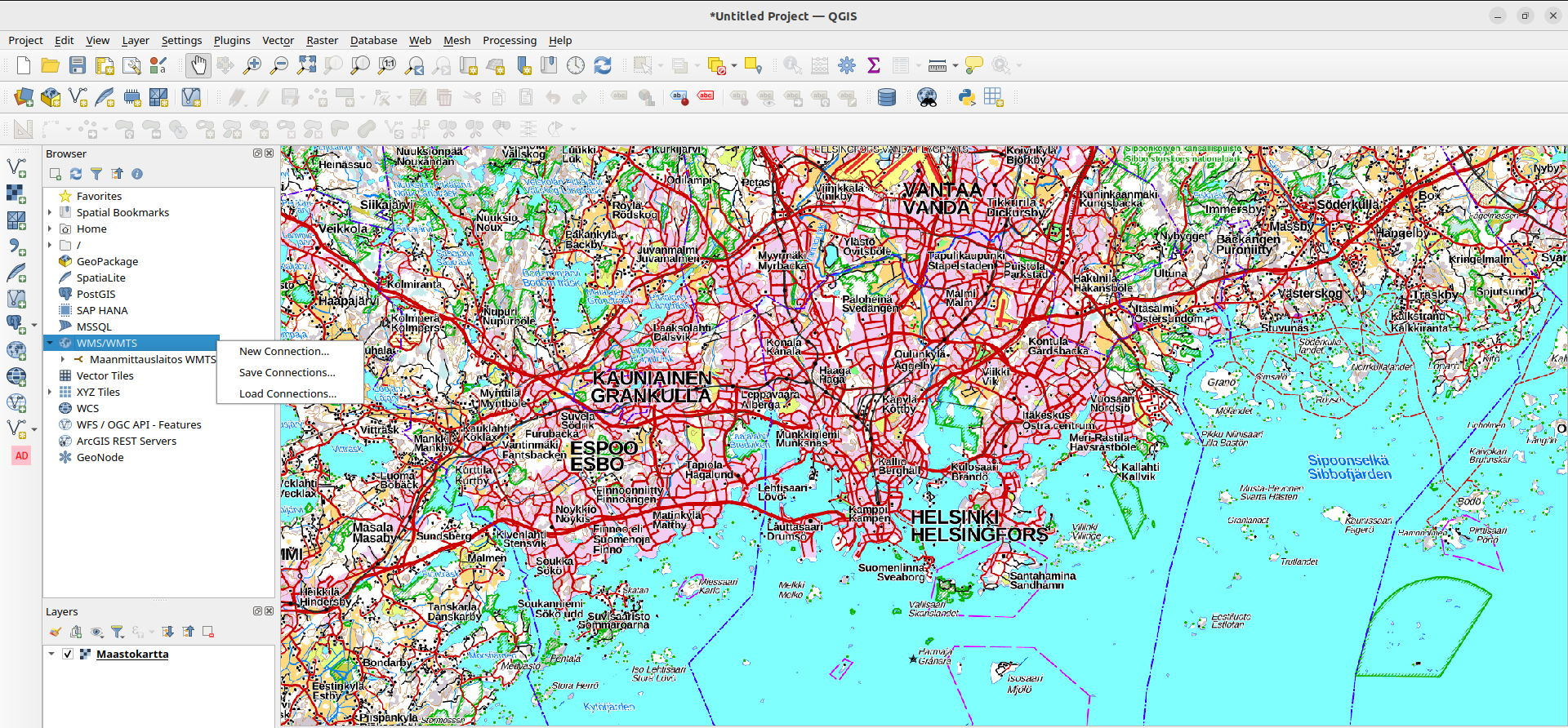This screenshot has height=728, width=1568.
Task: Open the Mesh menu
Action: point(457,40)
